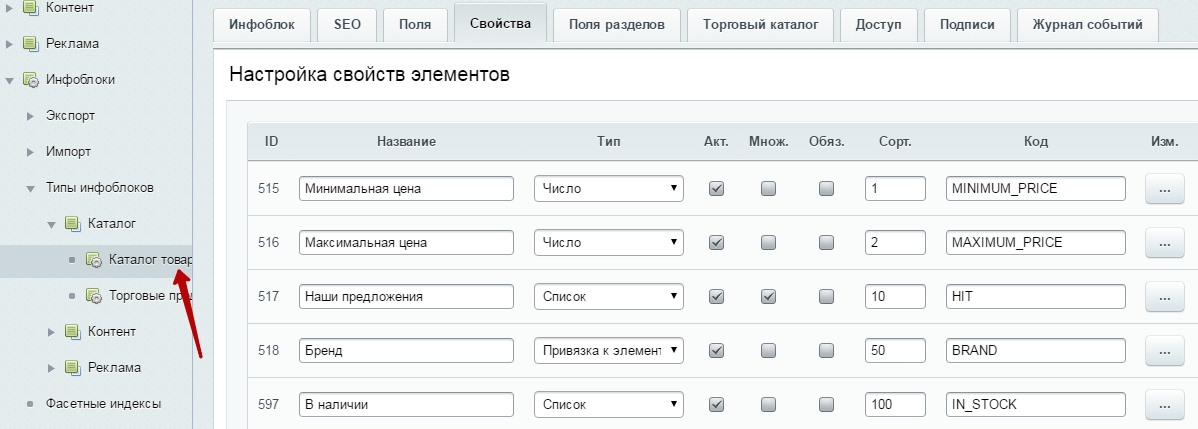Switch to the SEO tab
The height and width of the screenshot is (429, 1198).
pos(347,24)
